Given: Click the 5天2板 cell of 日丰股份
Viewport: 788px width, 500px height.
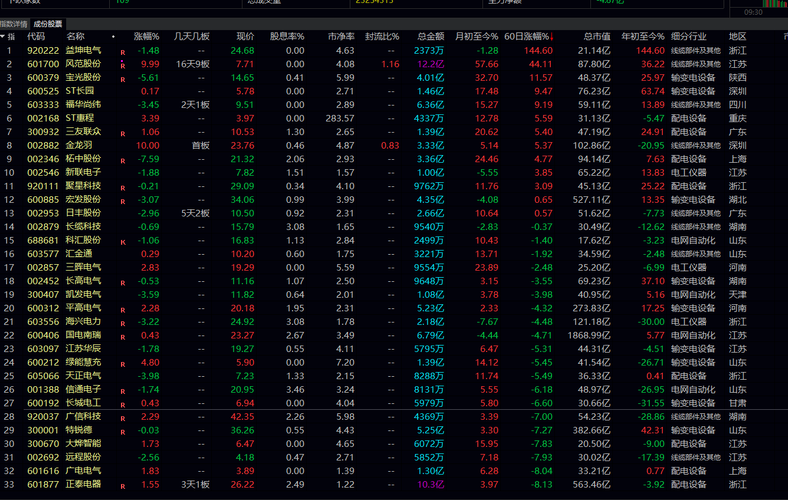Looking at the screenshot, I should [195, 213].
